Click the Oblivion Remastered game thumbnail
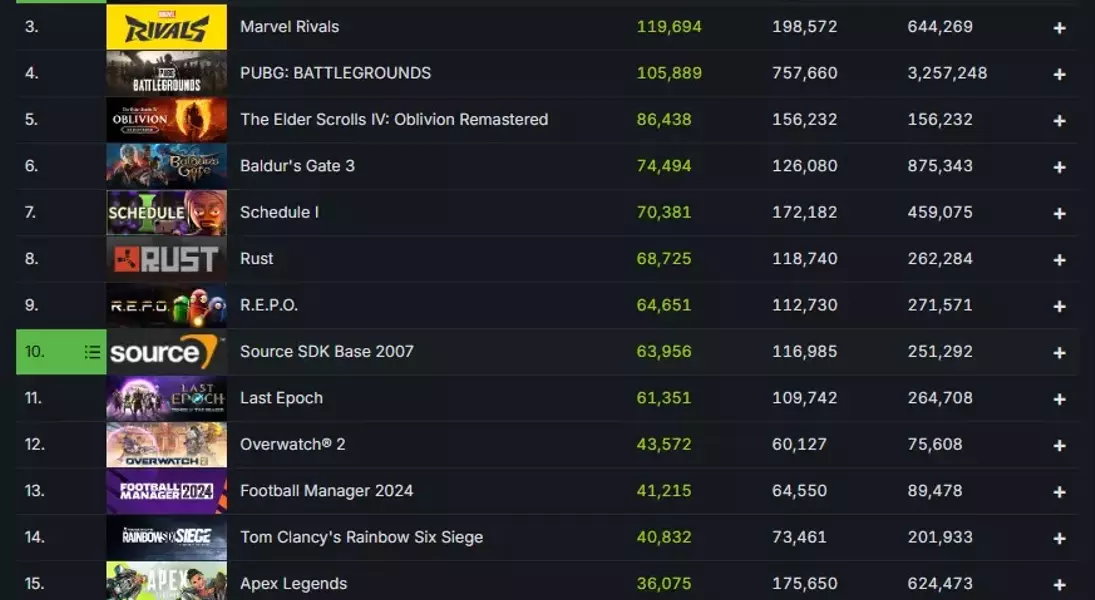Image resolution: width=1095 pixels, height=600 pixels. pyautogui.click(x=166, y=120)
